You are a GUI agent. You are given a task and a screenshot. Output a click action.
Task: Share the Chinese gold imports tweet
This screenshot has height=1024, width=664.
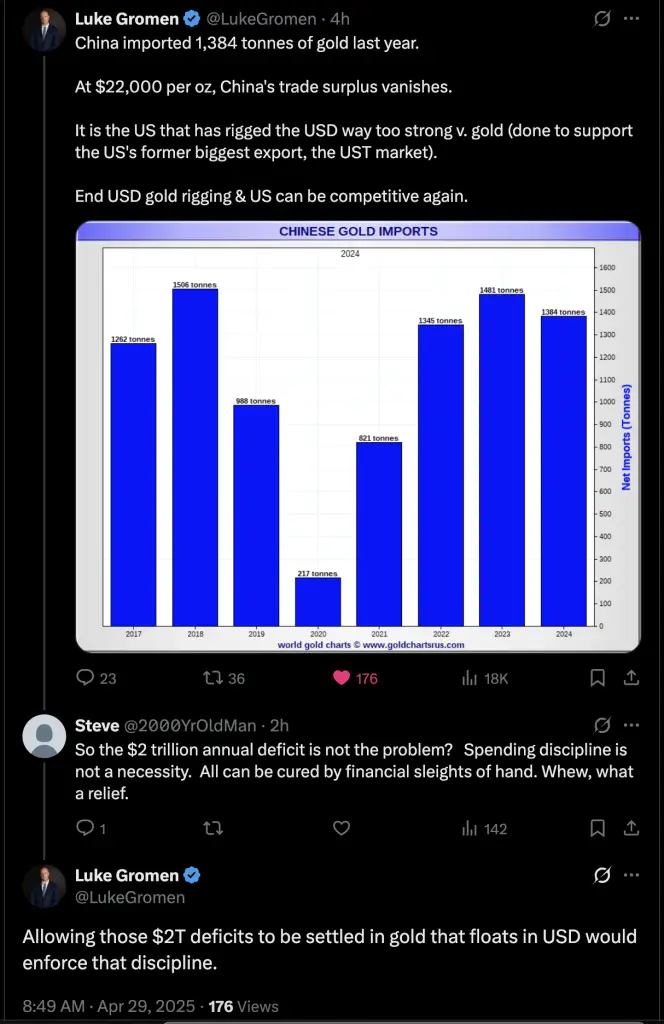click(631, 678)
